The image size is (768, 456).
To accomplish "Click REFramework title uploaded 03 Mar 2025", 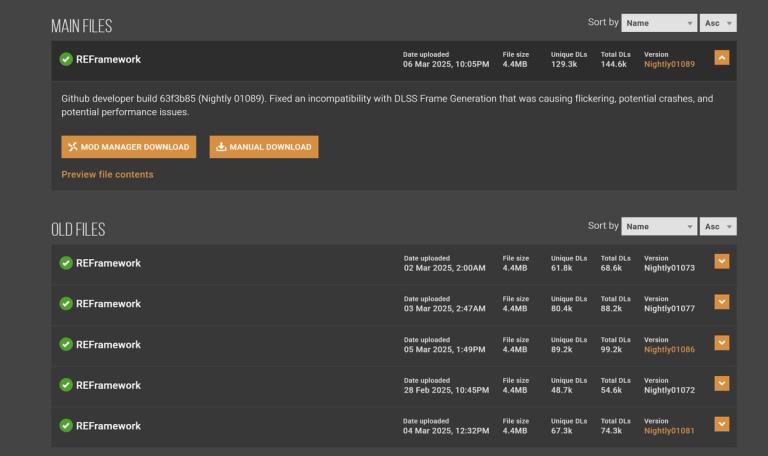I will pyautogui.click(x=108, y=304).
